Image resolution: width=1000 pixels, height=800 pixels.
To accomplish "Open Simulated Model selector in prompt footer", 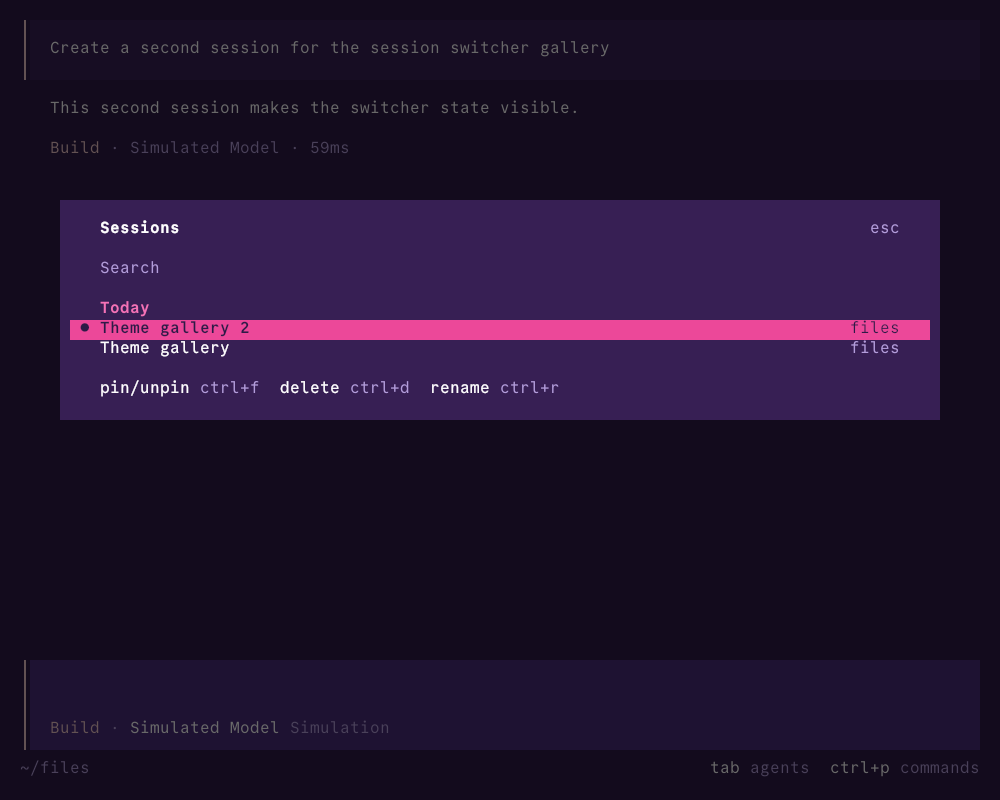I will pos(204,728).
